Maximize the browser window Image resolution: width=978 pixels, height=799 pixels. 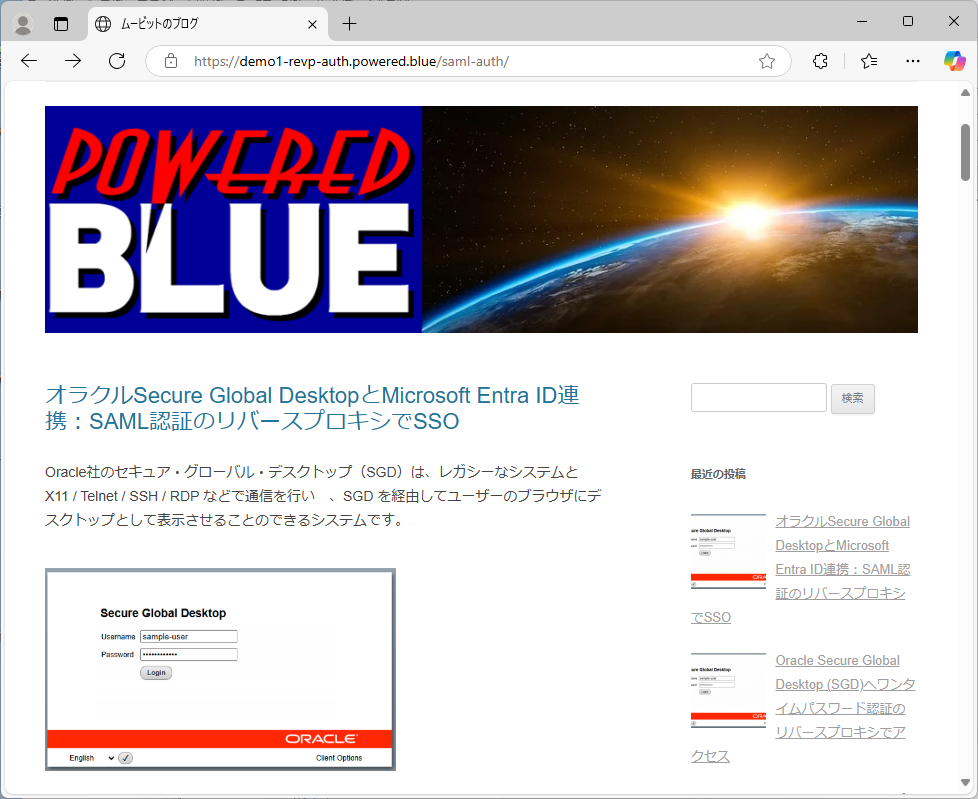tap(908, 21)
